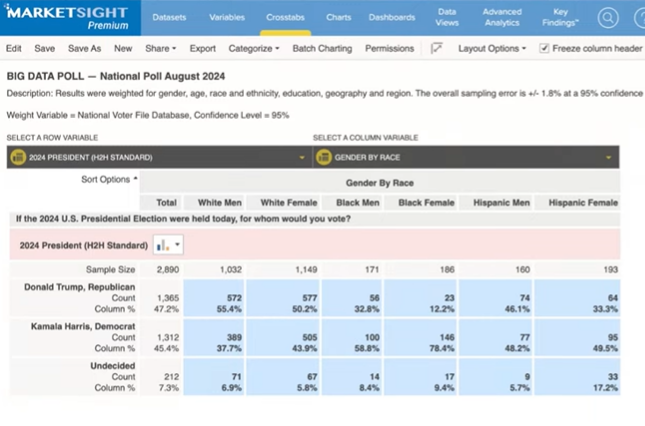
Task: Open the Variables tab
Action: point(227,18)
